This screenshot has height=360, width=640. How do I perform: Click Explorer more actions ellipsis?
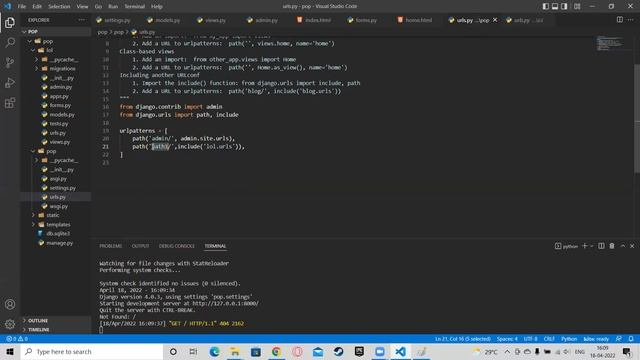coord(82,20)
